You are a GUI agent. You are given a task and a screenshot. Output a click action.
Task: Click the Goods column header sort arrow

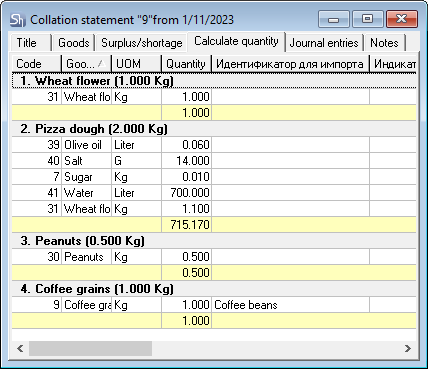(102, 63)
